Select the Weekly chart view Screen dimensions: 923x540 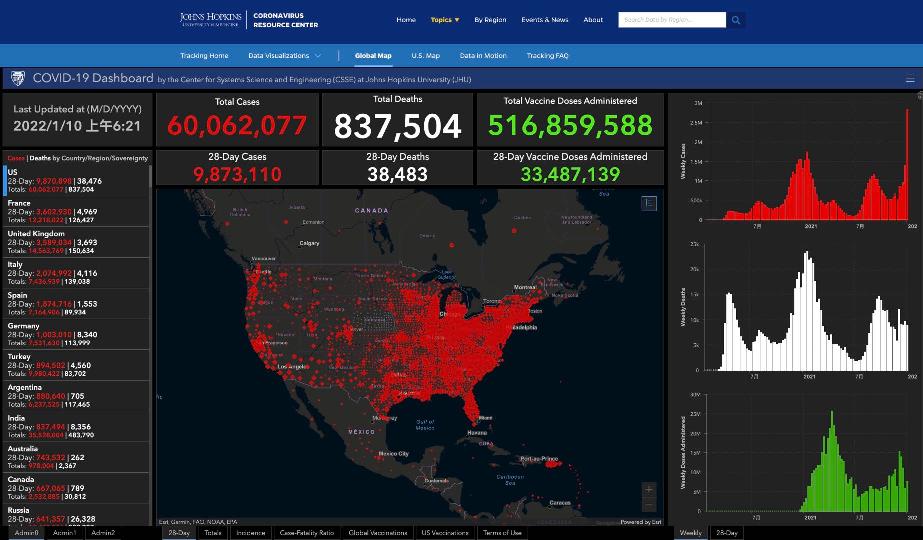tap(691, 533)
